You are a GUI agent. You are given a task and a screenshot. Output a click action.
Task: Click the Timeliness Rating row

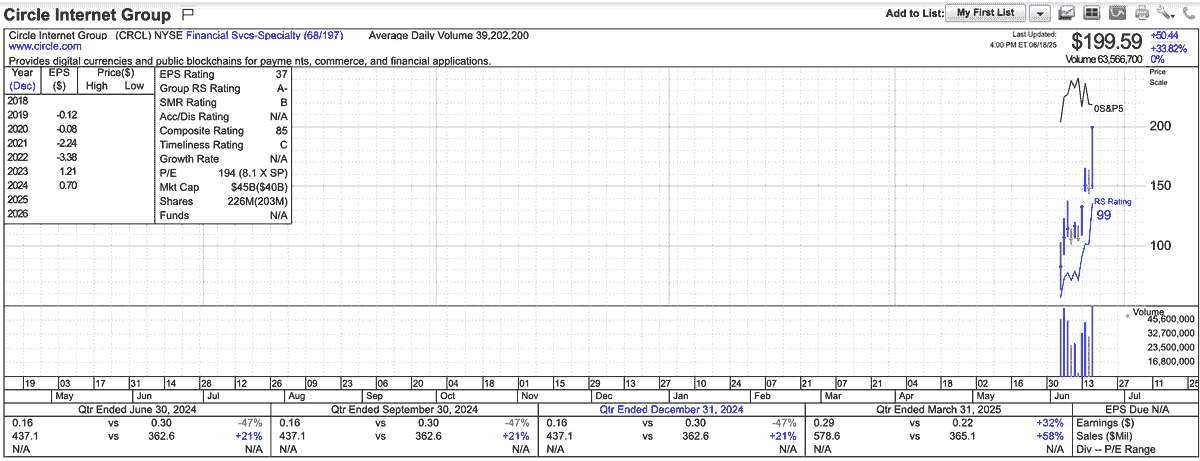click(x=223, y=145)
